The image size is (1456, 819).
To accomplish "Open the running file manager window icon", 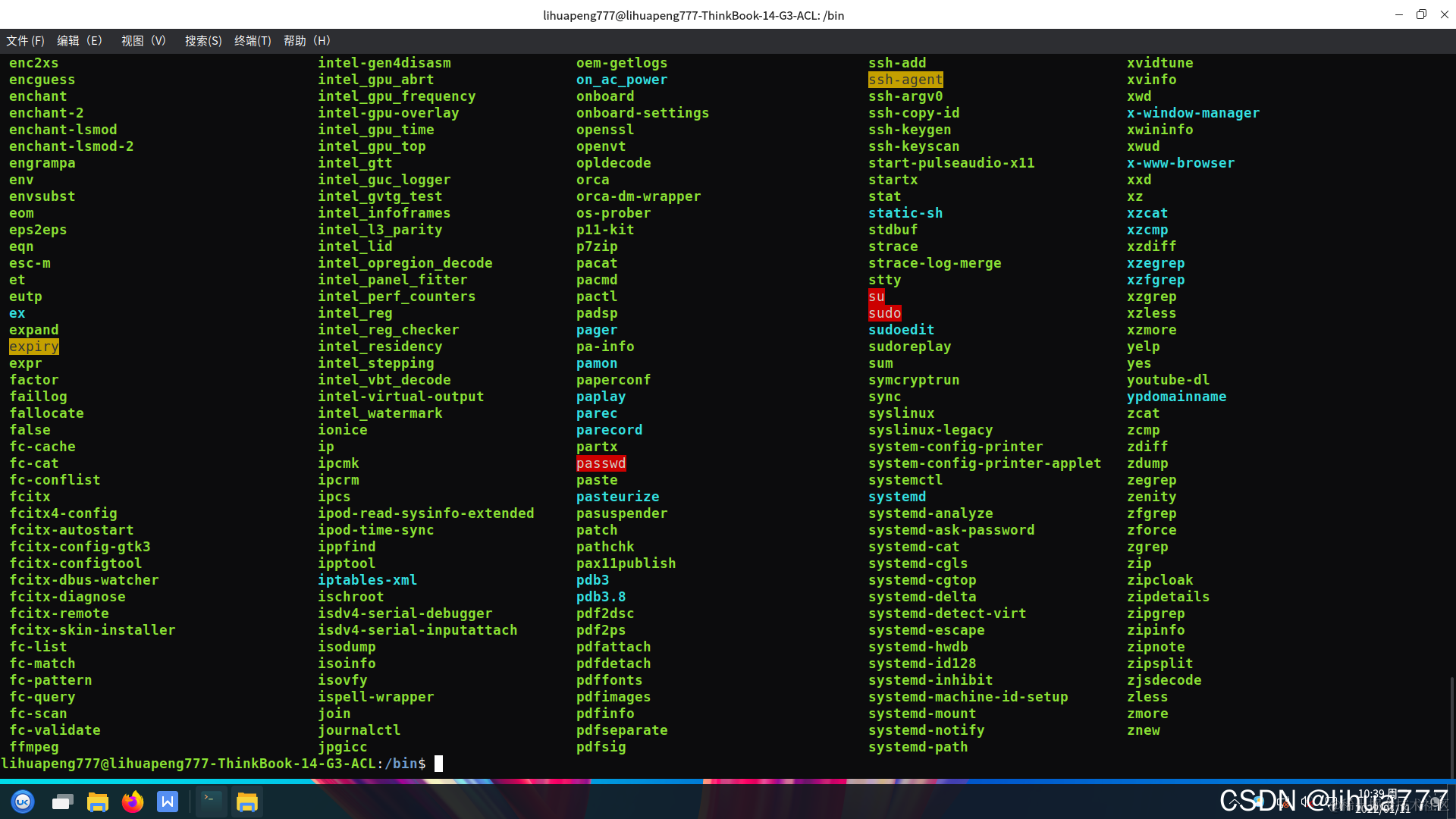I will tap(247, 802).
